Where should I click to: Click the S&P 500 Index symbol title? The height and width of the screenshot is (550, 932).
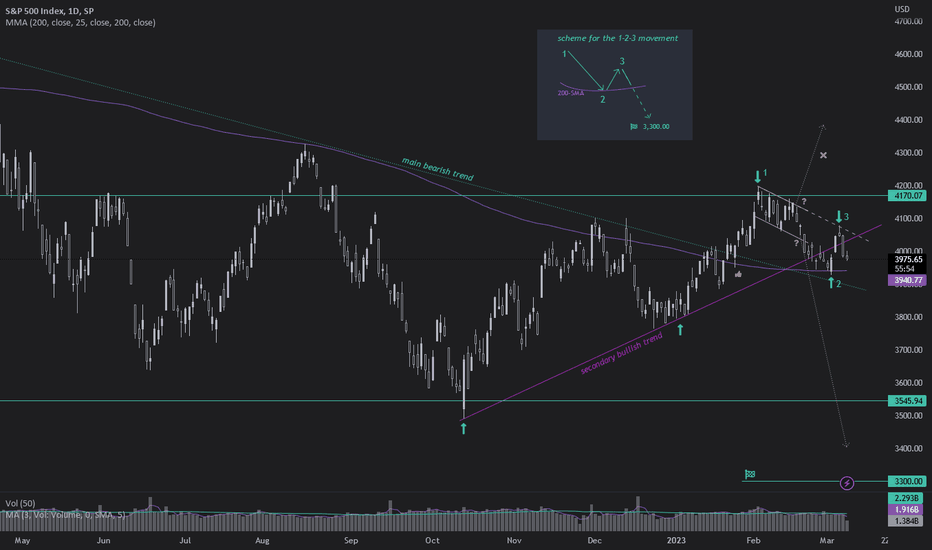pyautogui.click(x=49, y=11)
